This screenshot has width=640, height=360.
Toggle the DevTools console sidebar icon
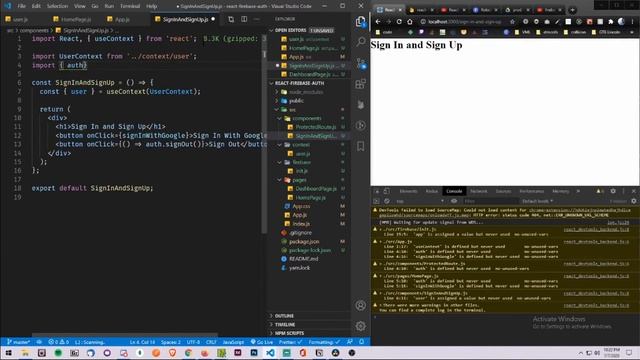(376, 201)
